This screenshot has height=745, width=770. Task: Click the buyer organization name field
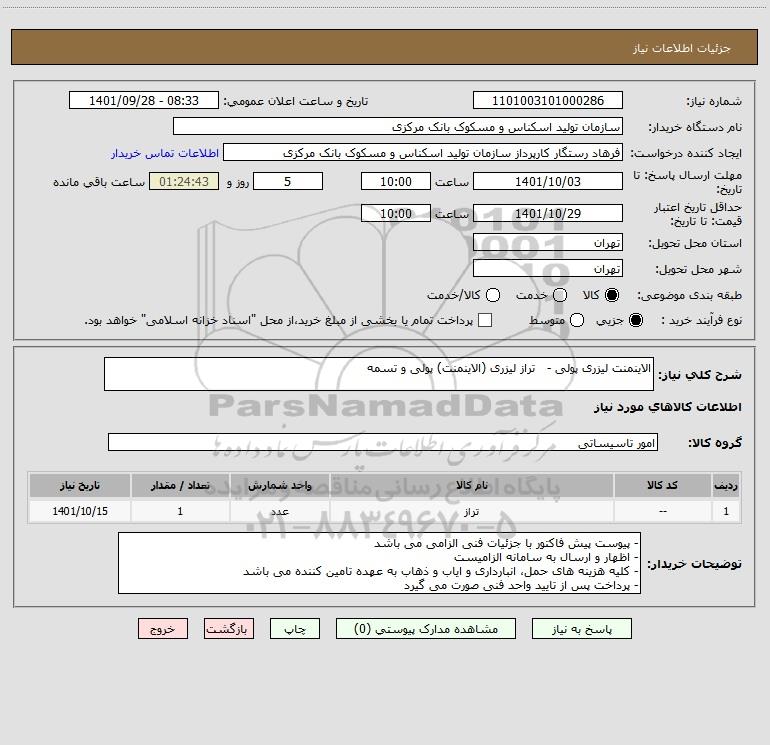[x=398, y=127]
